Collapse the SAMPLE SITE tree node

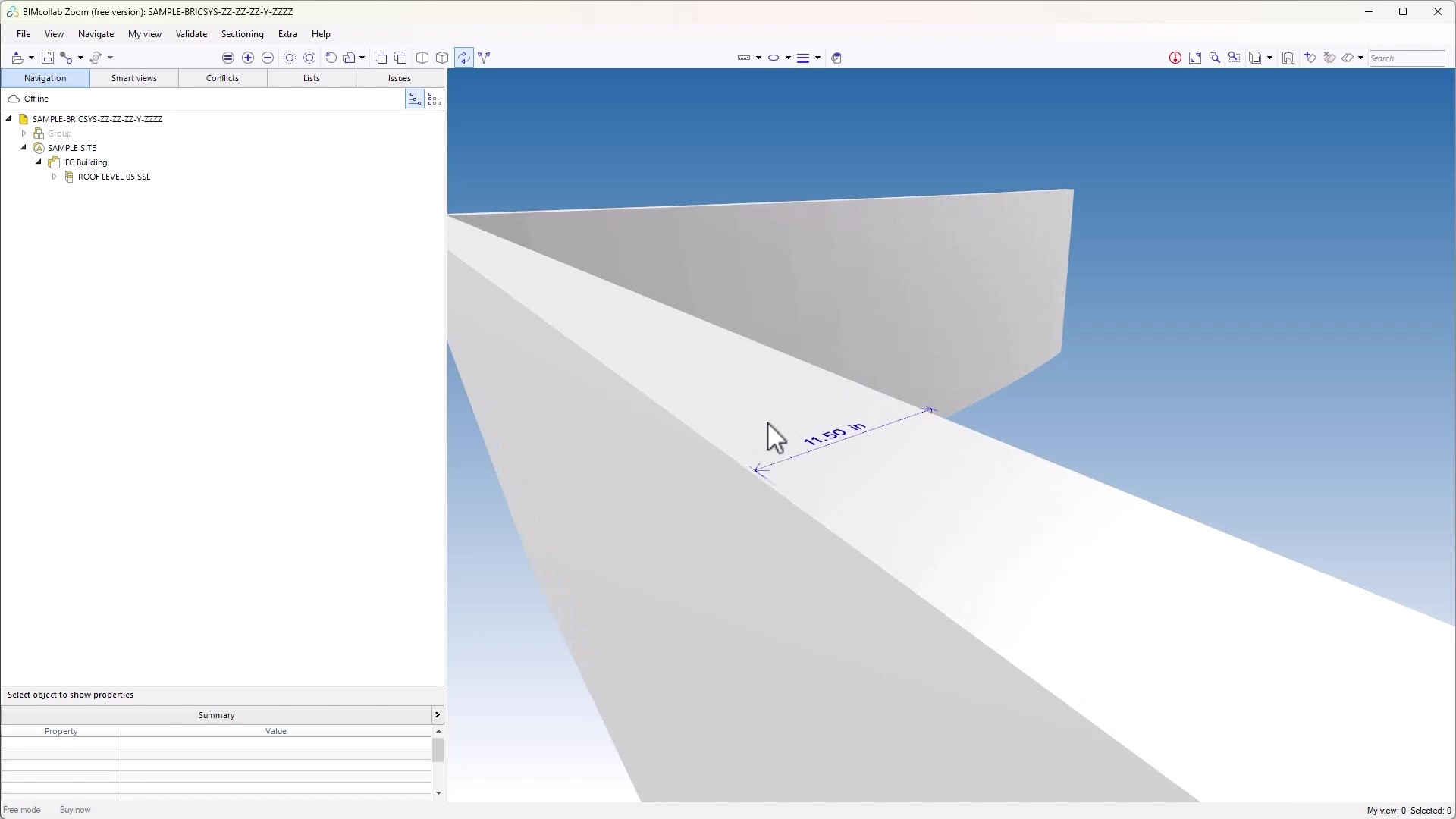click(x=24, y=148)
